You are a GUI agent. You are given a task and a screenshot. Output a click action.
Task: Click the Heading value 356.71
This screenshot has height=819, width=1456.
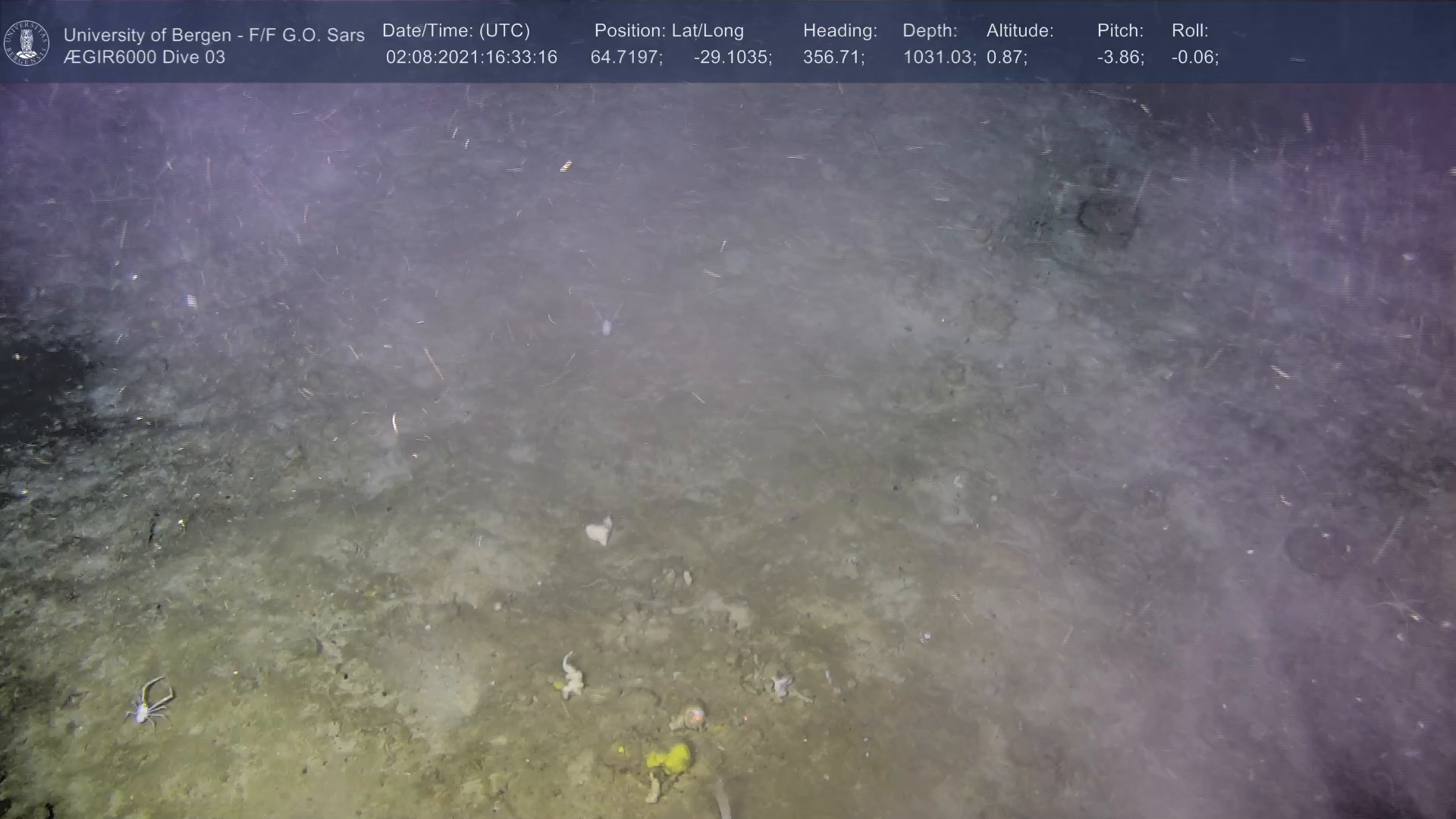tap(833, 58)
